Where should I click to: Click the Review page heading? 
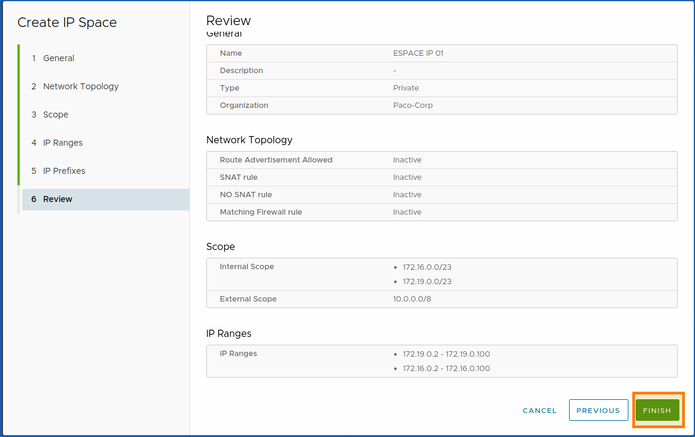coord(228,20)
